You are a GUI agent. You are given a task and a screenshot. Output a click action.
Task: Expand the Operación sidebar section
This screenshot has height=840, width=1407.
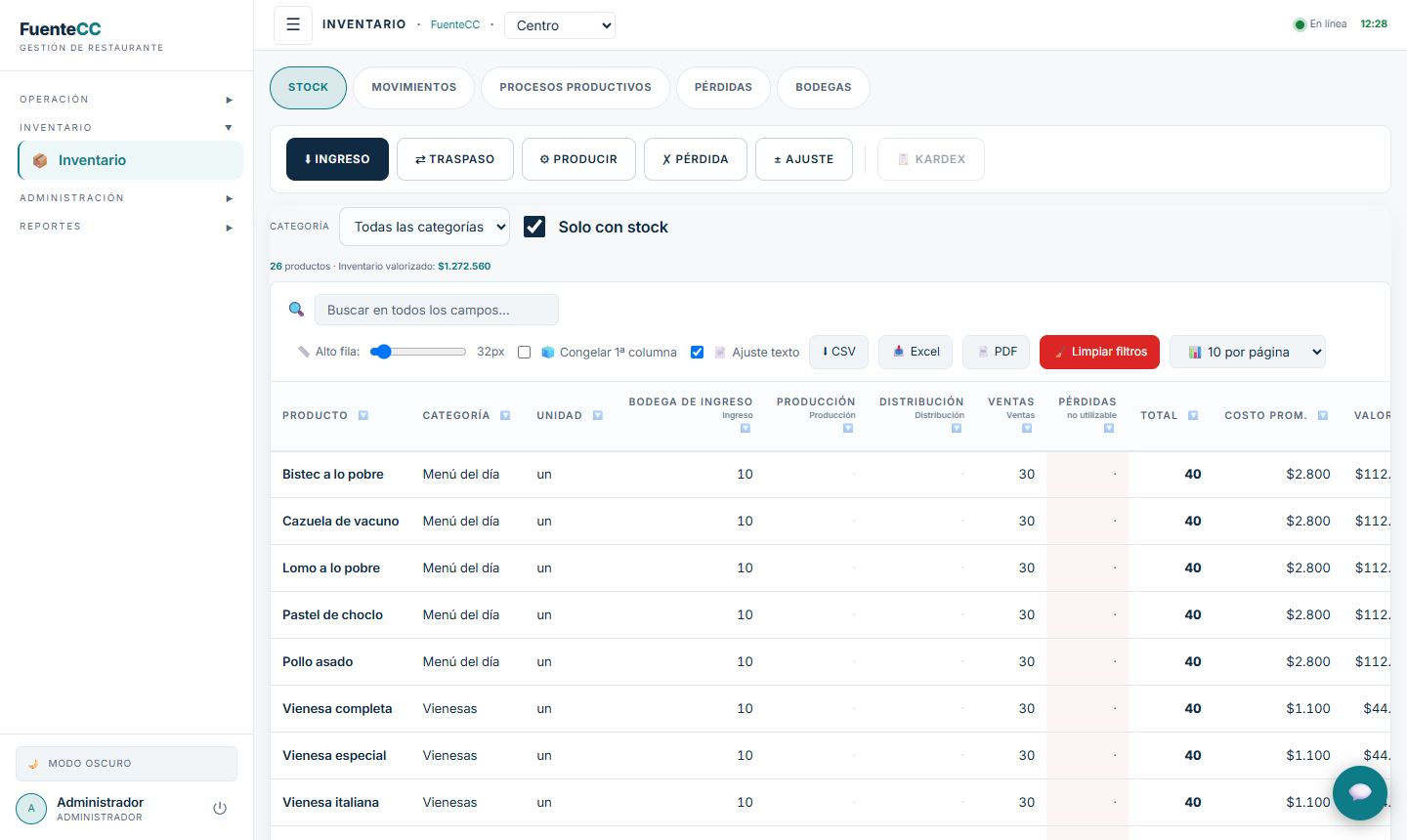(126, 100)
